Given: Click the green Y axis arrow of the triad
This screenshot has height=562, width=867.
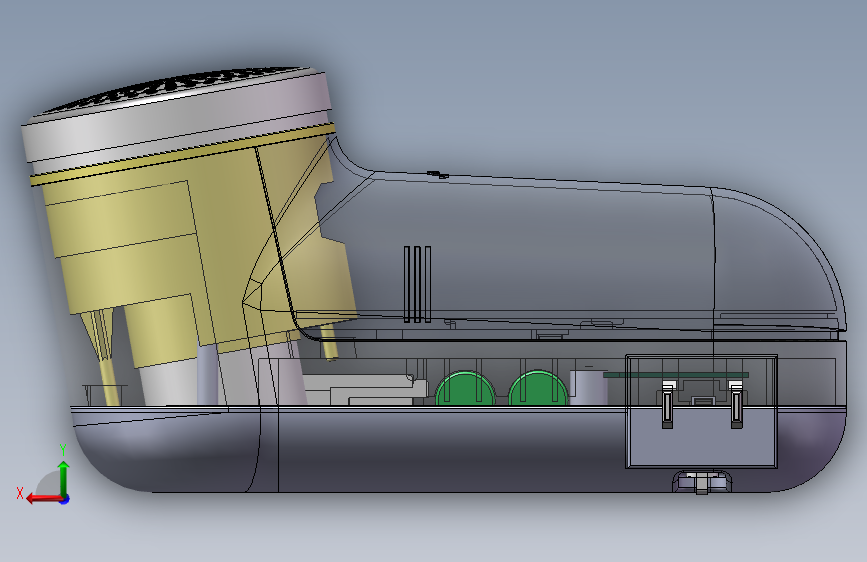Looking at the screenshot, I should (x=64, y=478).
